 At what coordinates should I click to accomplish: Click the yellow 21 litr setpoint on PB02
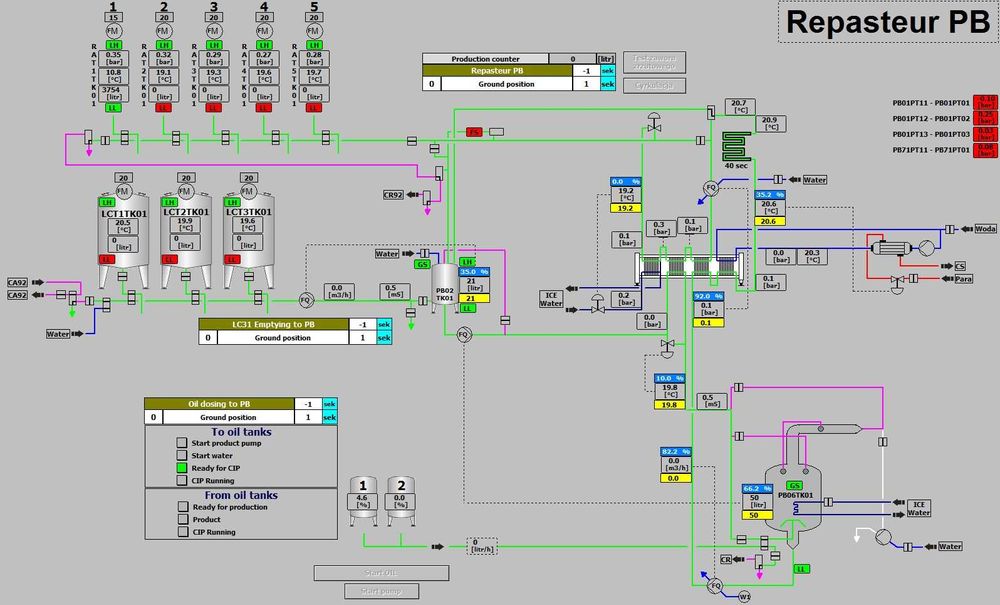pos(474,298)
